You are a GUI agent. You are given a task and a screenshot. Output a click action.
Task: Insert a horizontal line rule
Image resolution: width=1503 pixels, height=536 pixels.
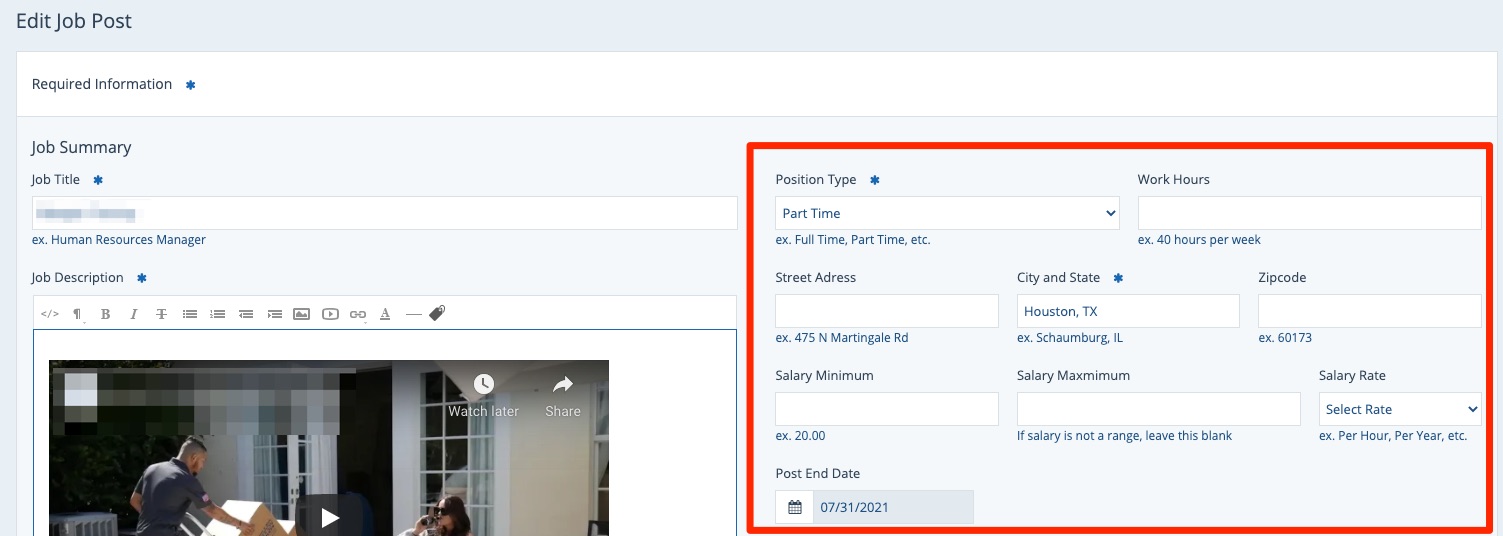click(x=413, y=314)
